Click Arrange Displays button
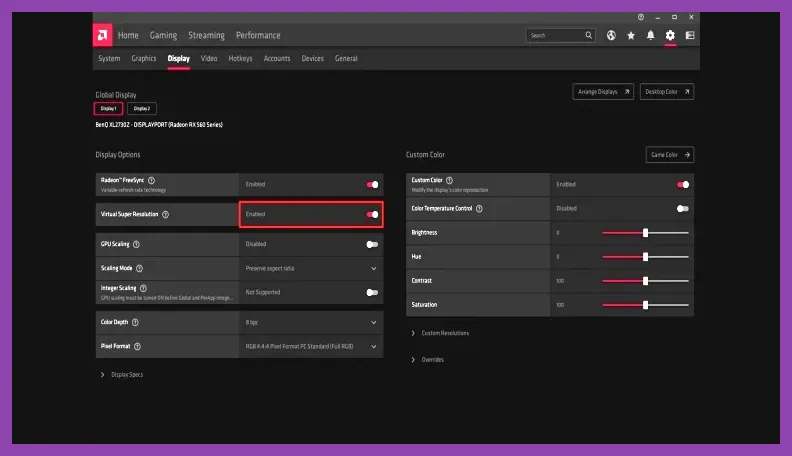792x456 pixels. point(603,92)
